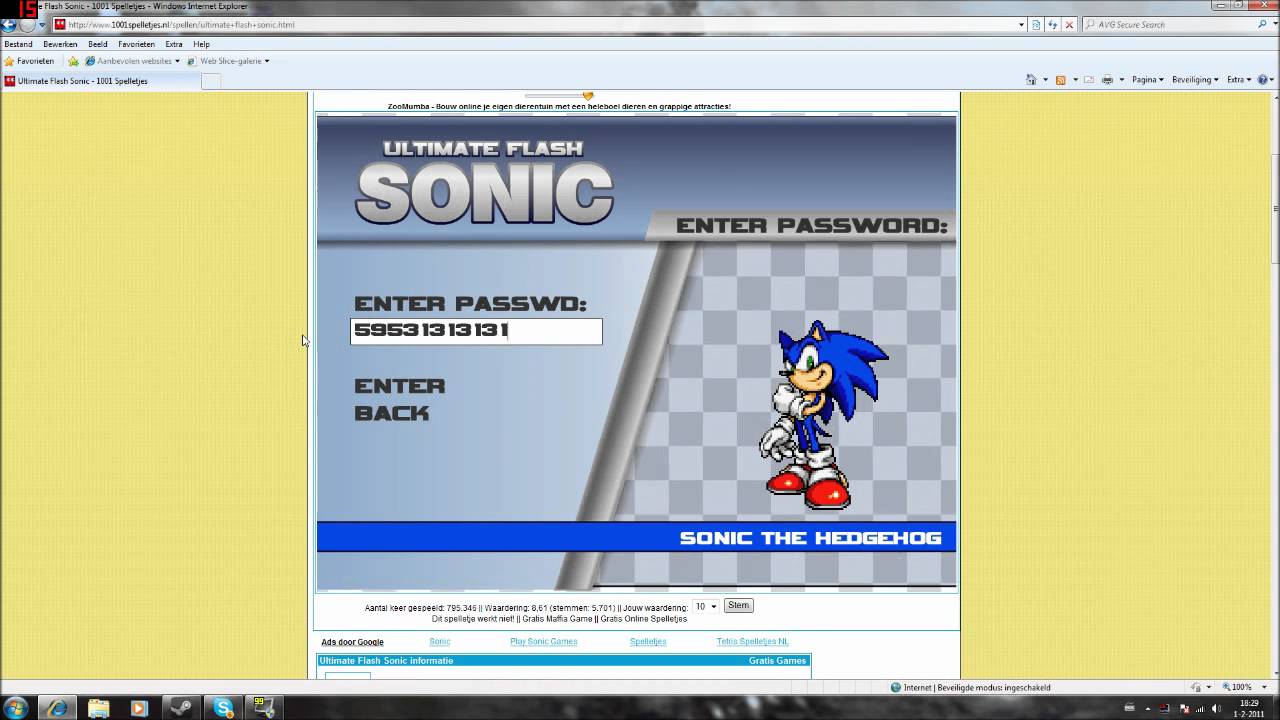Screen dimensions: 1280x720
Task: Open the Beveiliging dropdown menu
Action: tap(1196, 80)
